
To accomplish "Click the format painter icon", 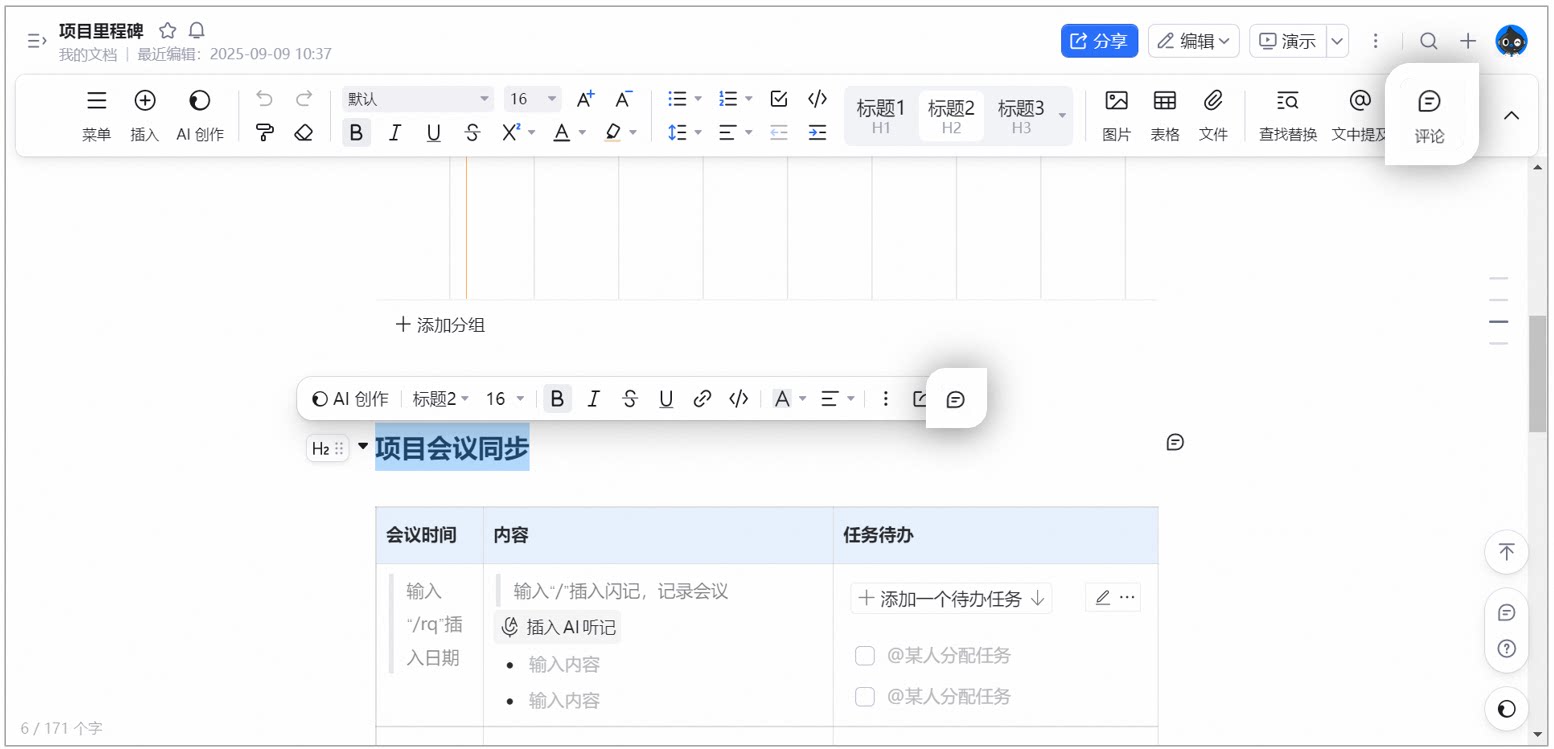I will tap(265, 132).
